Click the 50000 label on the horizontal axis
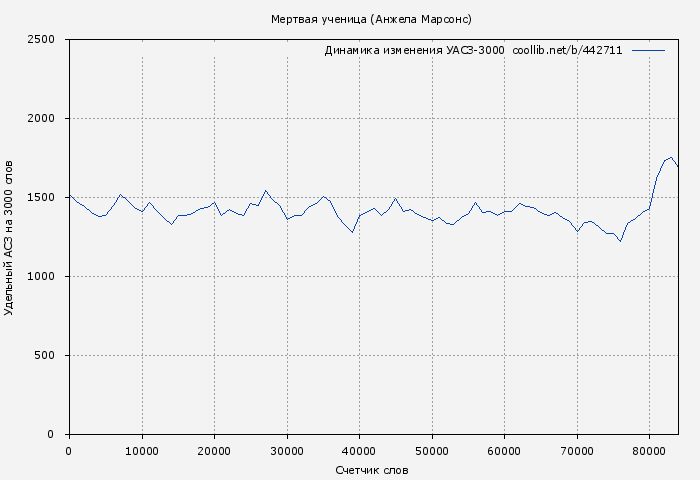 (x=431, y=451)
